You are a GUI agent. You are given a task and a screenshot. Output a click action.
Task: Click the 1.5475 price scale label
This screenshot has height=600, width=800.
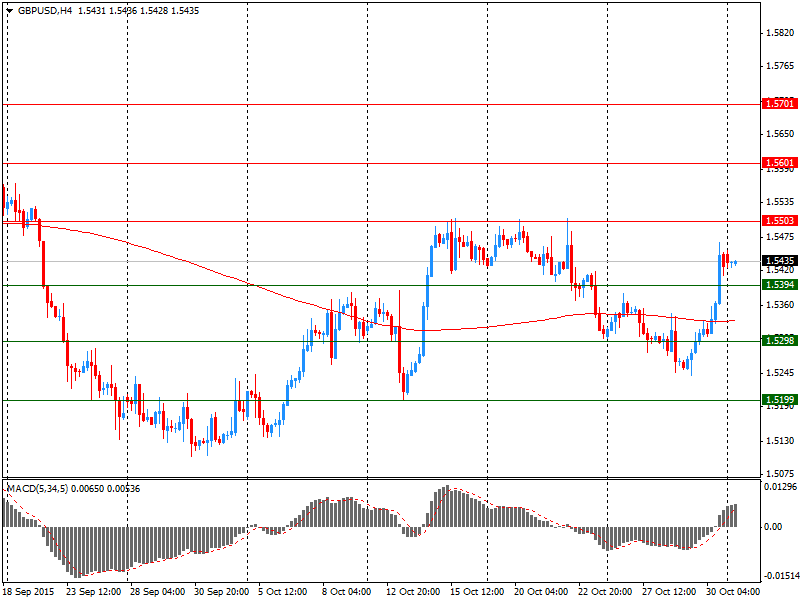[781, 237]
